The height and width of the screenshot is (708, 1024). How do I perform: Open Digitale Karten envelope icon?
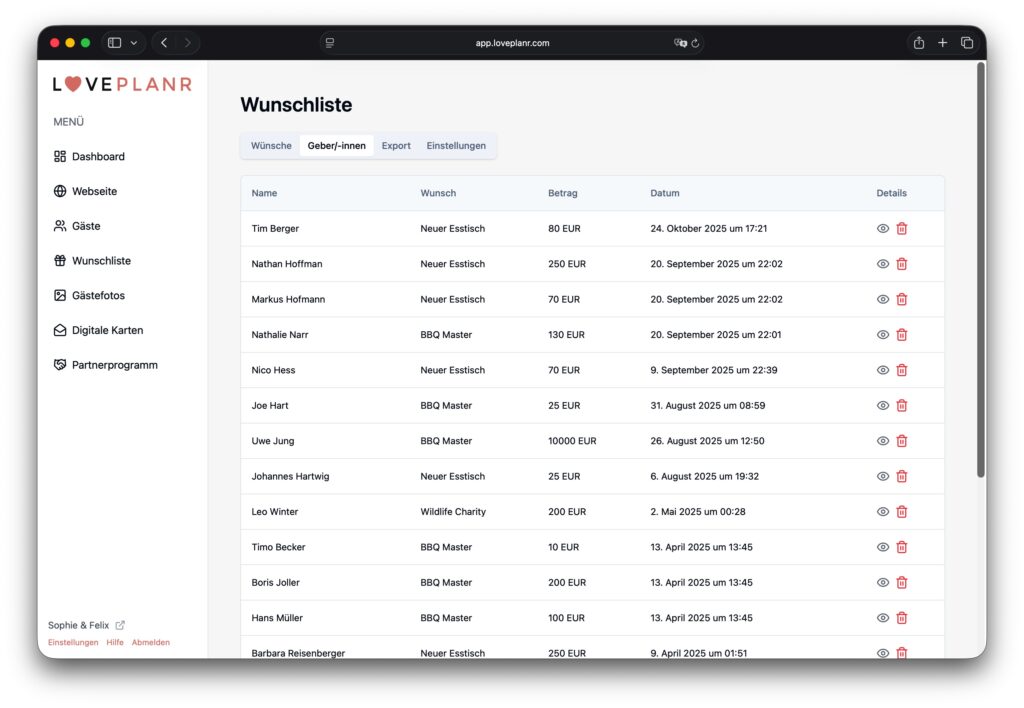[60, 330]
